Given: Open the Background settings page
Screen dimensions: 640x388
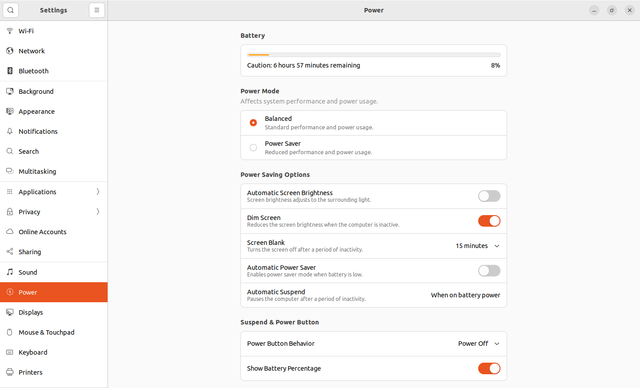Looking at the screenshot, I should click(54, 91).
